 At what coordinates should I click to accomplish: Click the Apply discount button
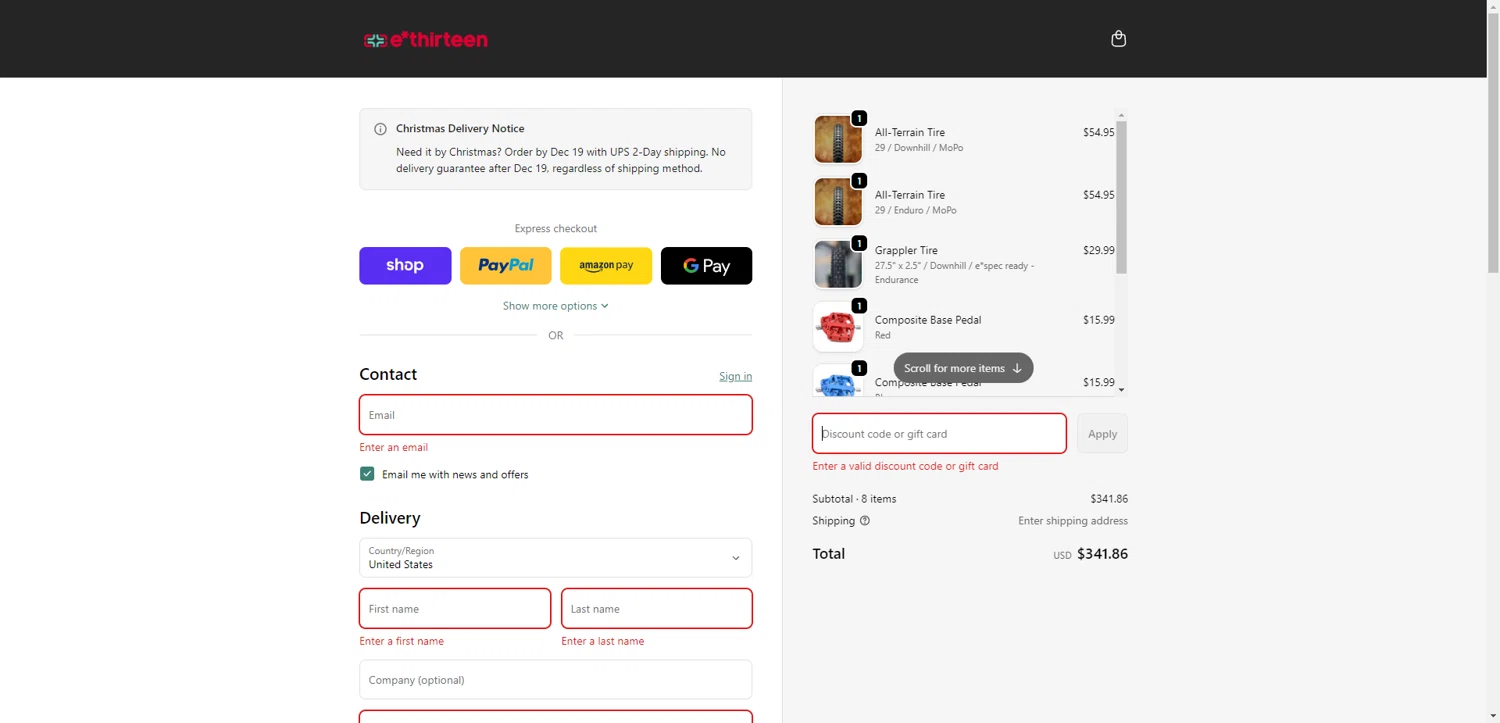pyautogui.click(x=1102, y=434)
